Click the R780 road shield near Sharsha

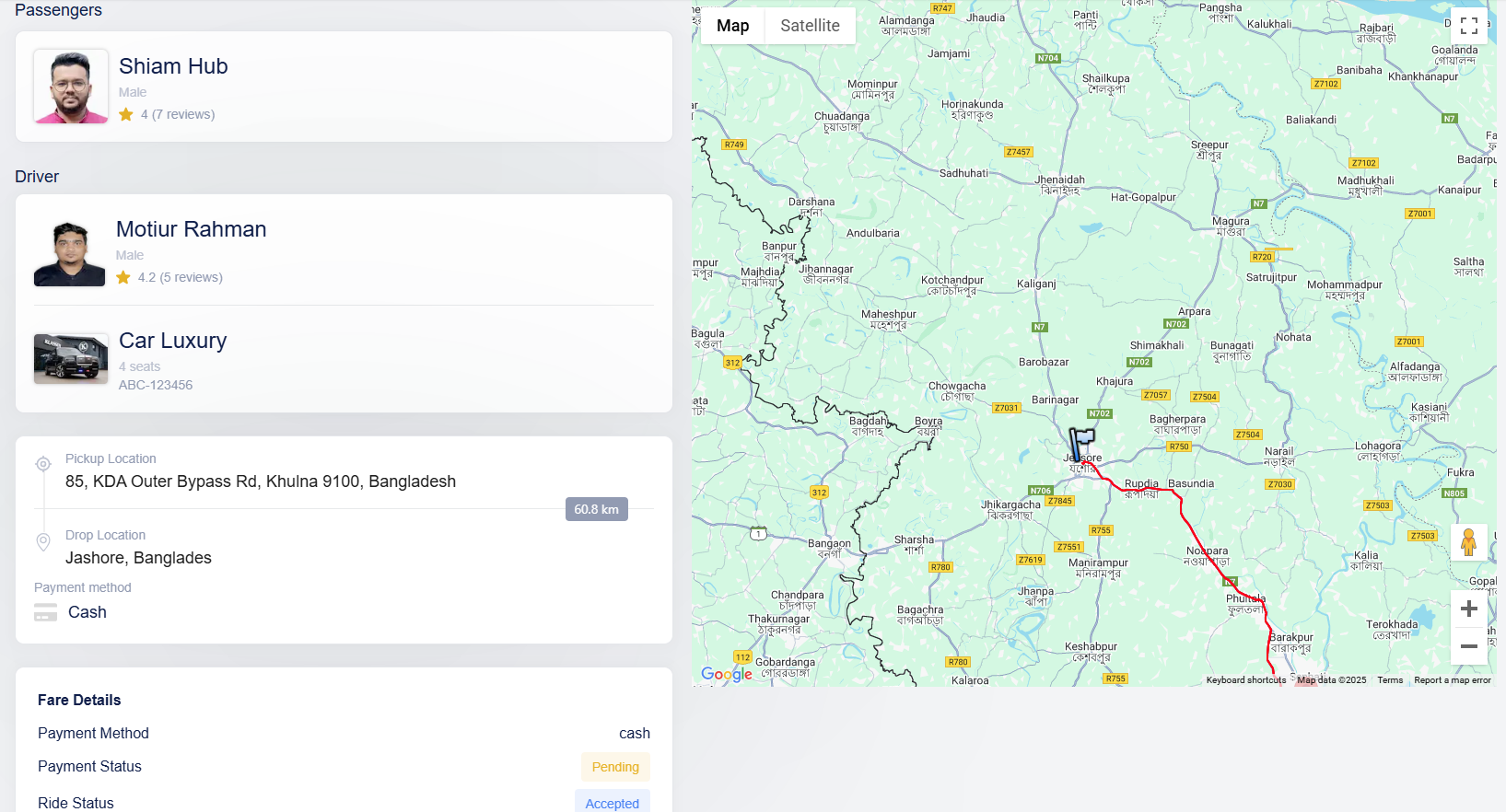[940, 567]
